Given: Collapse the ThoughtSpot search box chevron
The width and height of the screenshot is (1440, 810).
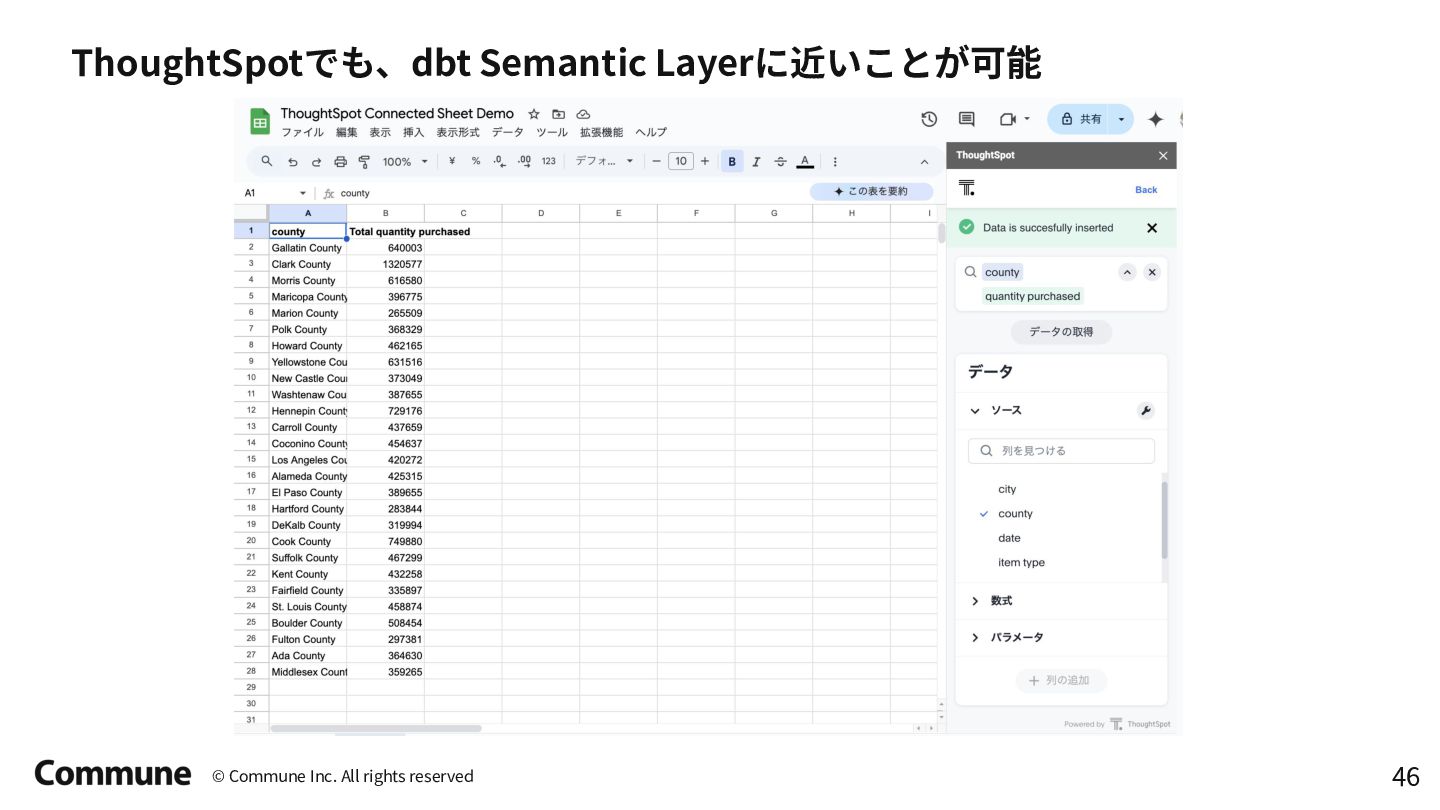Looking at the screenshot, I should click(x=1127, y=272).
